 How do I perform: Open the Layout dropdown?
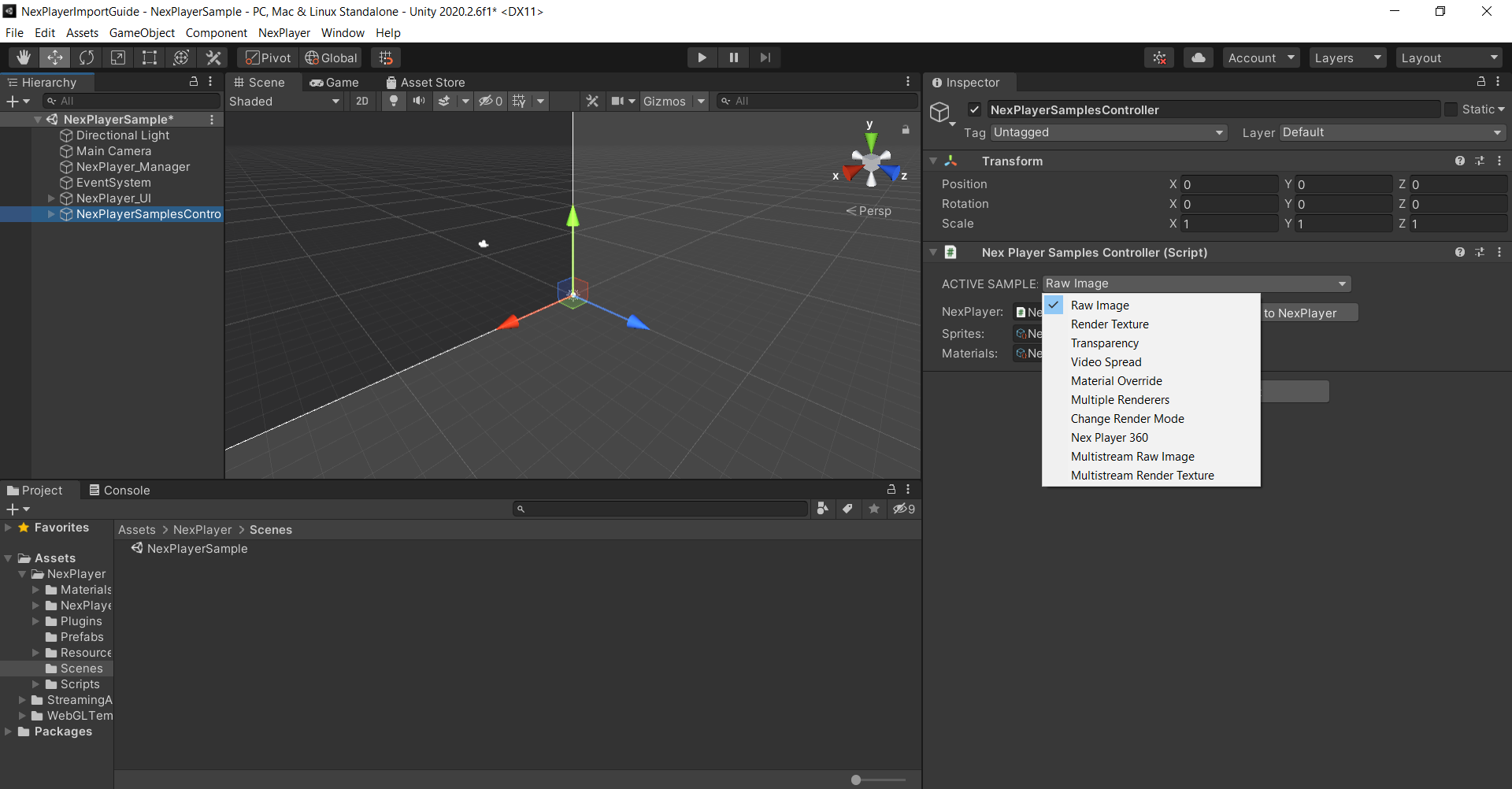1449,57
